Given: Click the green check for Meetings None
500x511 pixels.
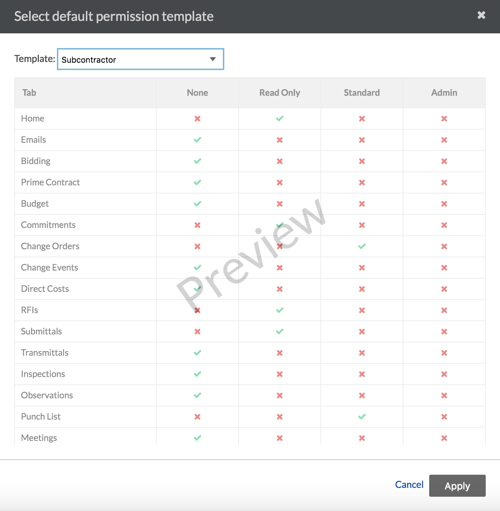Looking at the screenshot, I should pos(197,438).
